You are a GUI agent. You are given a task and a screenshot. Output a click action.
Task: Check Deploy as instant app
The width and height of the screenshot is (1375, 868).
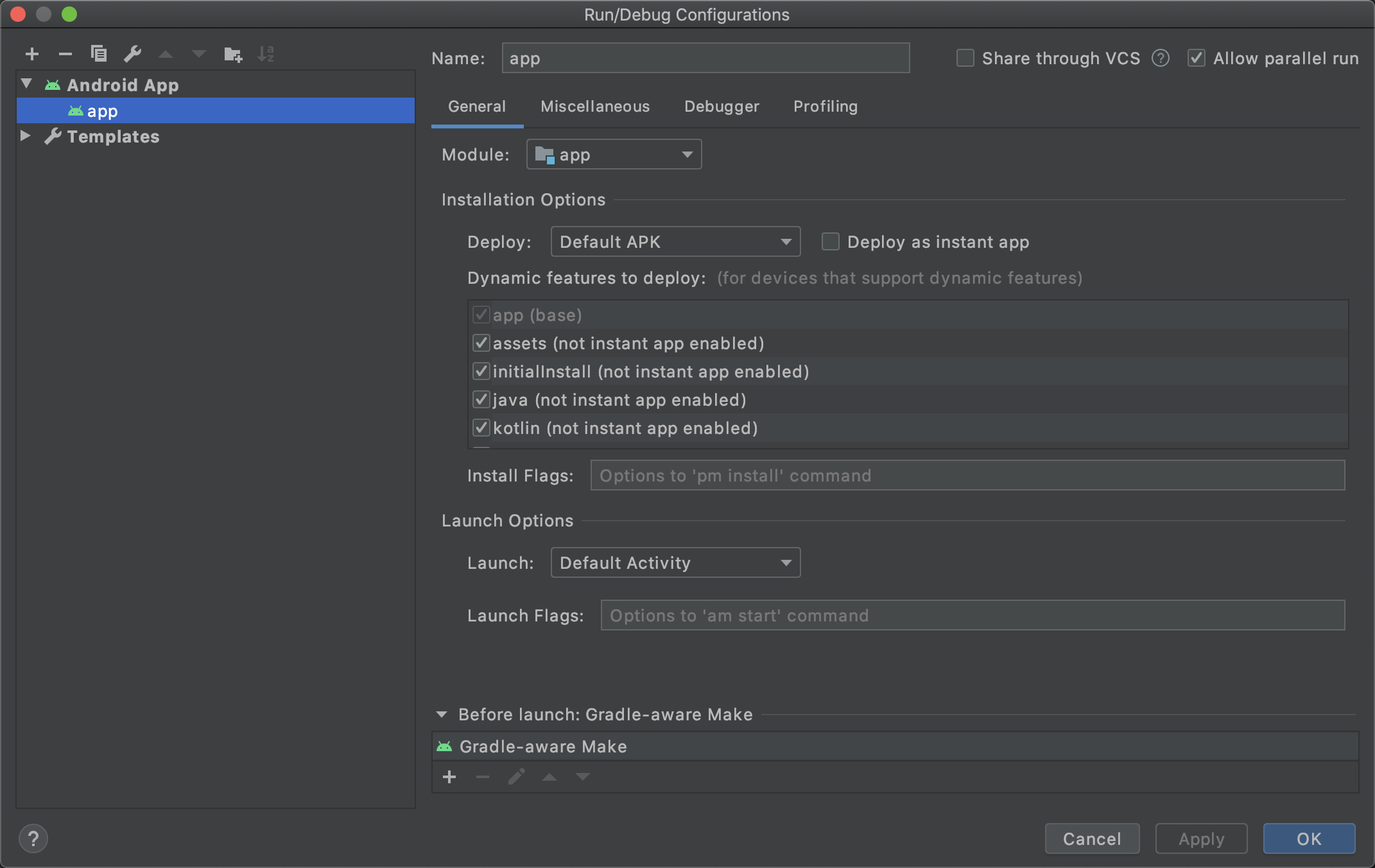(x=830, y=242)
